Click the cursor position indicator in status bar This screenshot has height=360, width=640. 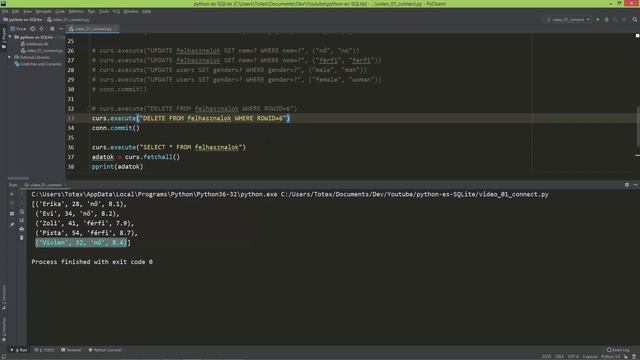pos(546,357)
